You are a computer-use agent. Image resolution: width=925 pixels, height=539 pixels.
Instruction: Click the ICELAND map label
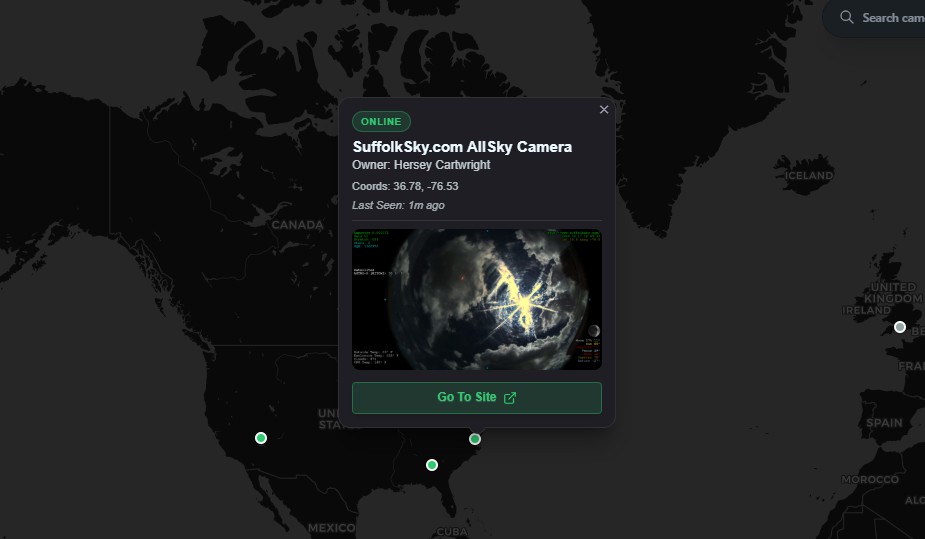point(809,176)
